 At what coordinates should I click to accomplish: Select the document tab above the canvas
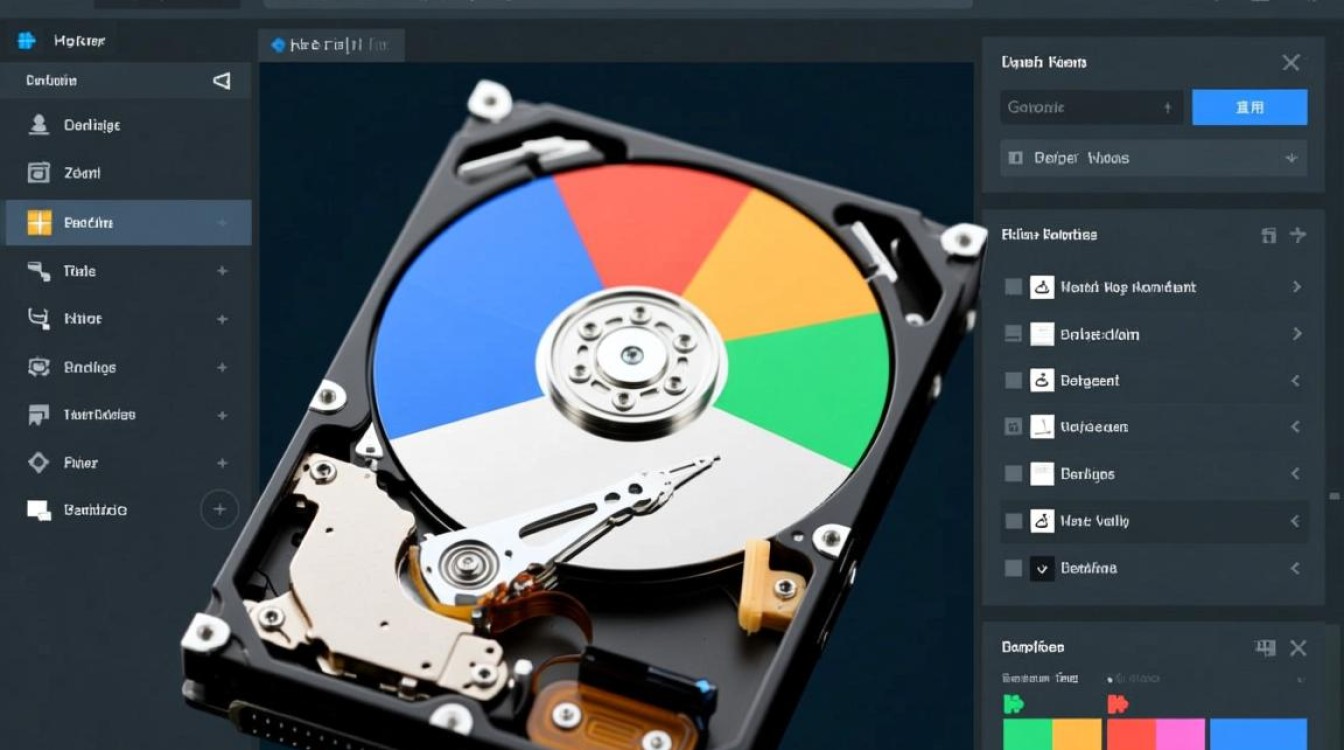(331, 45)
